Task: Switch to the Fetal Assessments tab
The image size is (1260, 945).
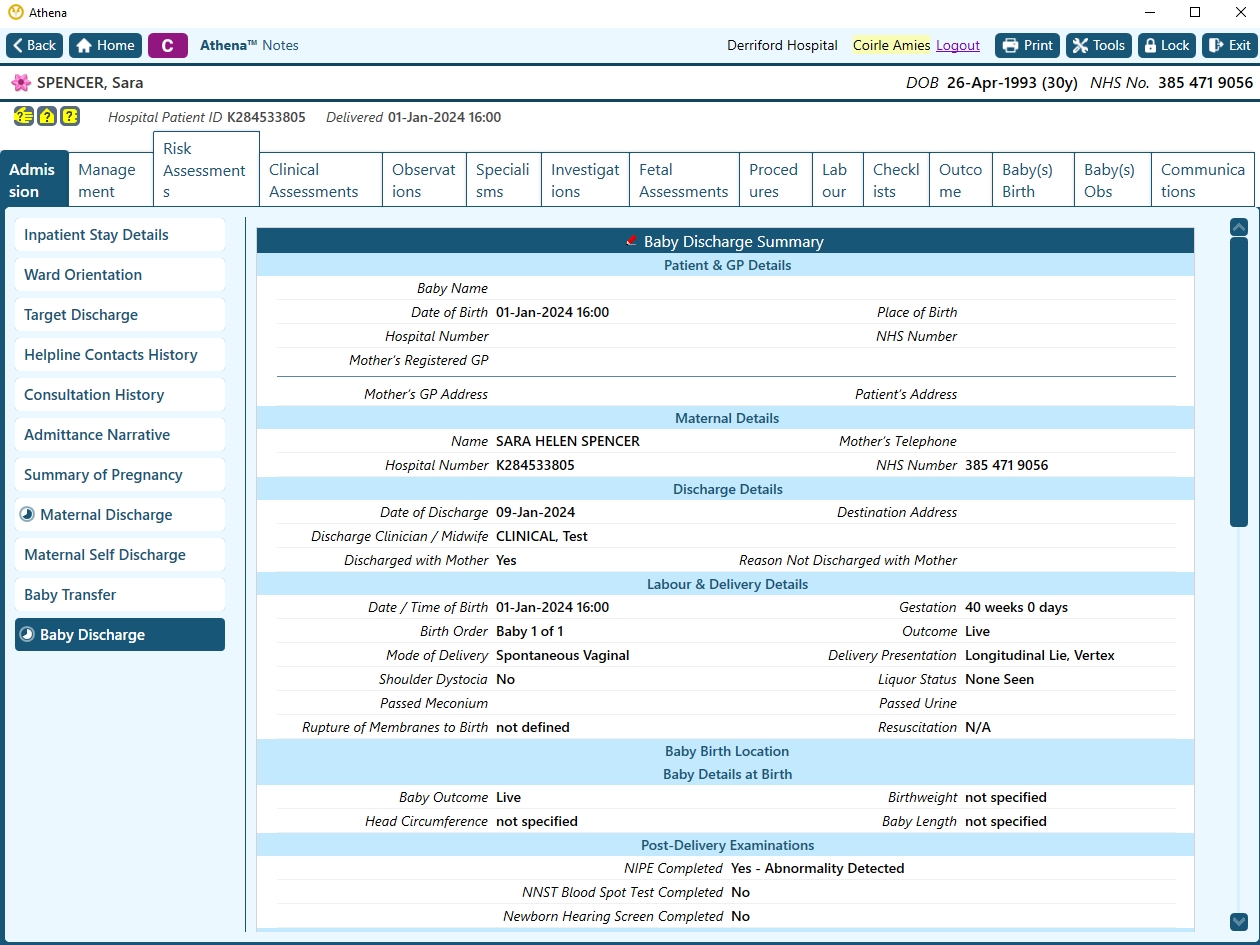Action: tap(684, 180)
